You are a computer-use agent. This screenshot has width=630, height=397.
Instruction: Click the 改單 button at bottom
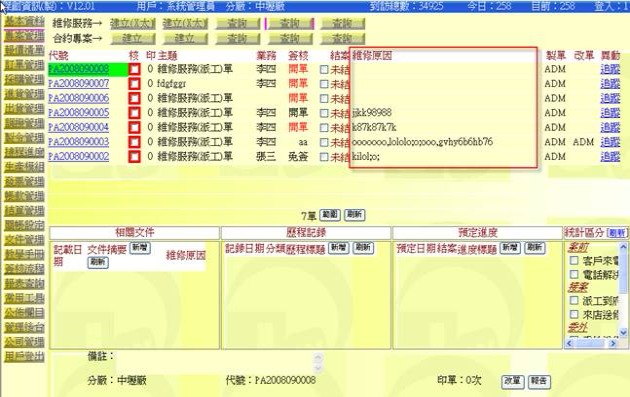[x=513, y=381]
